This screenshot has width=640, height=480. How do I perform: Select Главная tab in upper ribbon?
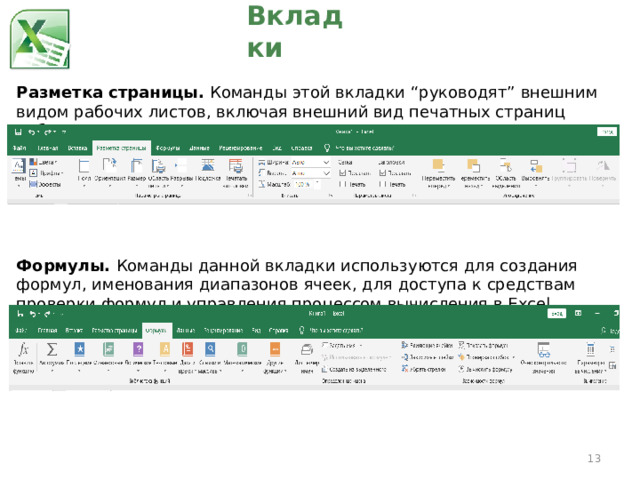click(x=47, y=148)
